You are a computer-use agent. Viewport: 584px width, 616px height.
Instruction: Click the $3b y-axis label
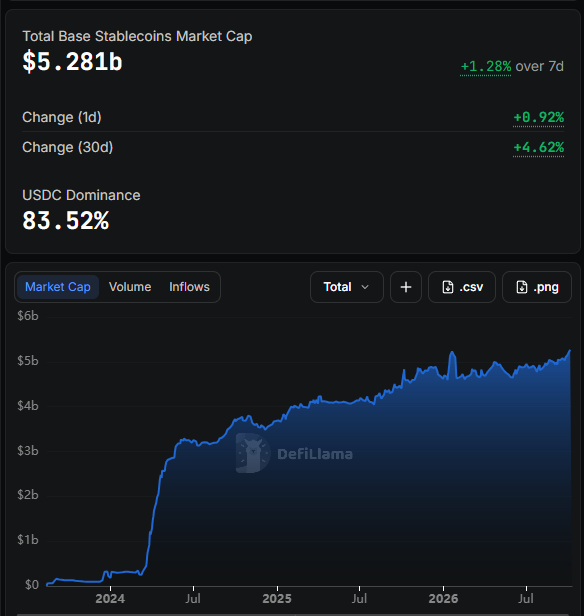click(x=28, y=450)
